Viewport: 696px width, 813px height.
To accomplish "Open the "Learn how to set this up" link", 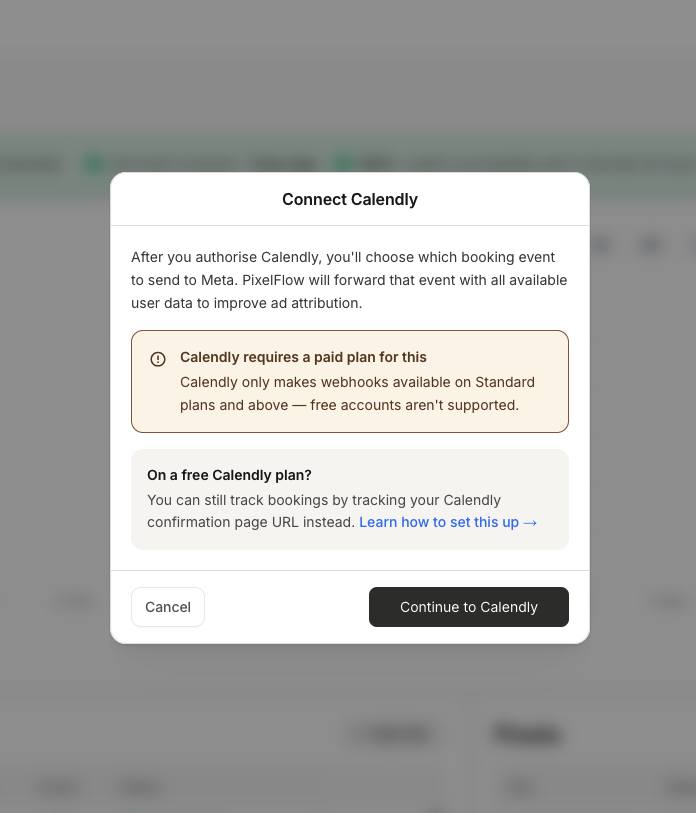I will [x=440, y=522].
